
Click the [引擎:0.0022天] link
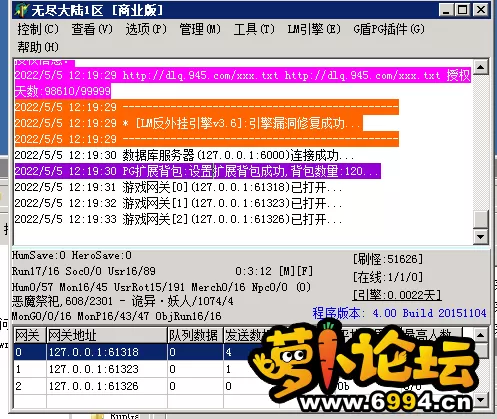[x=397, y=295]
